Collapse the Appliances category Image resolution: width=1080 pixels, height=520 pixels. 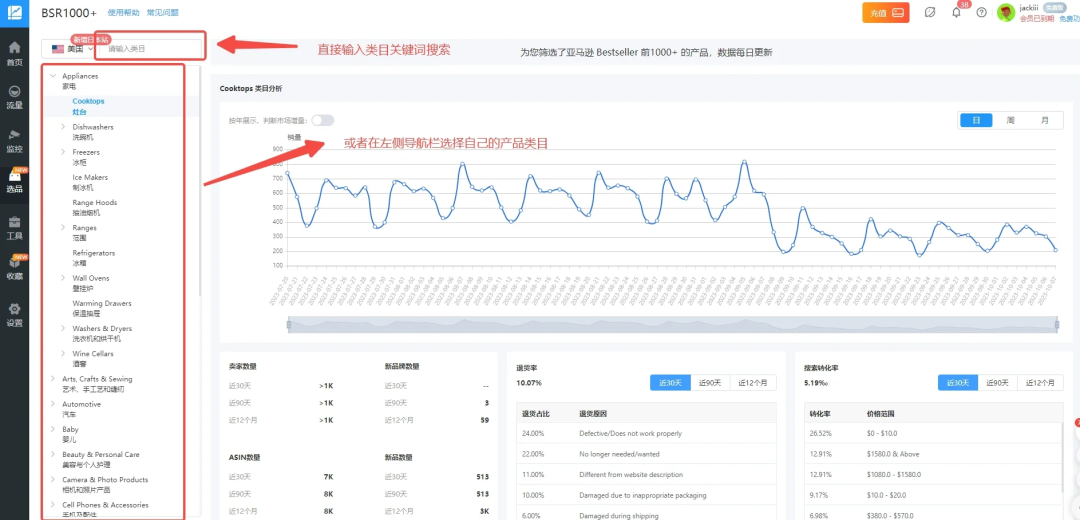[x=53, y=76]
